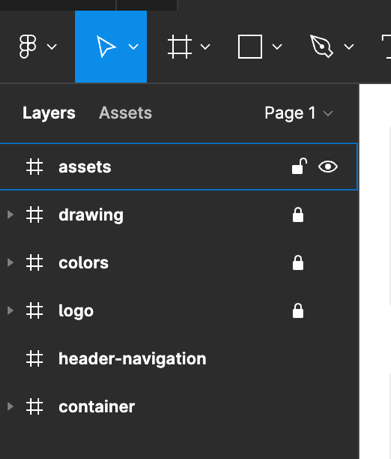Unlock the logo layer
The width and height of the screenshot is (391, 459).
298,311
